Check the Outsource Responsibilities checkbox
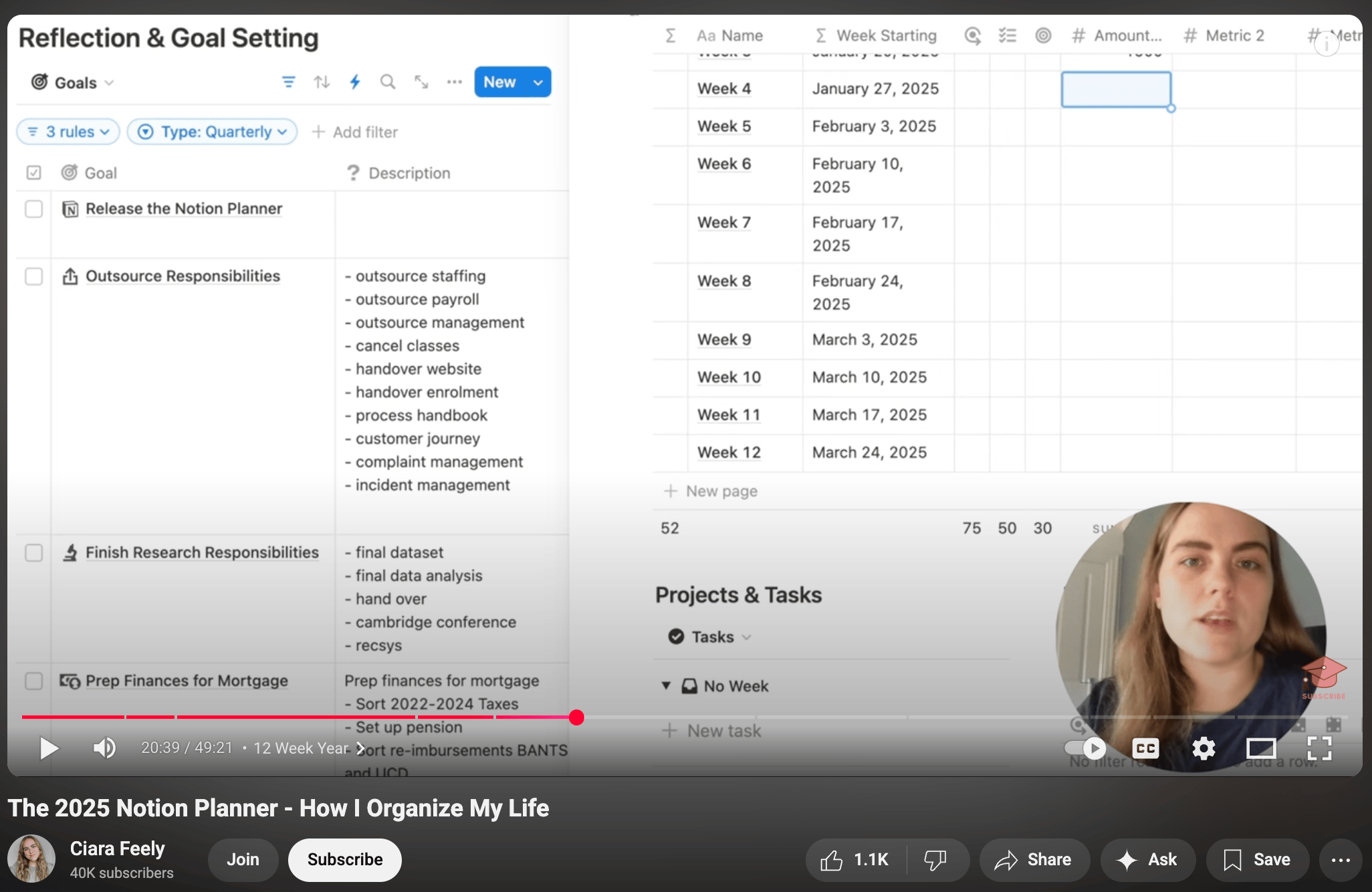The image size is (1372, 892). [x=33, y=276]
